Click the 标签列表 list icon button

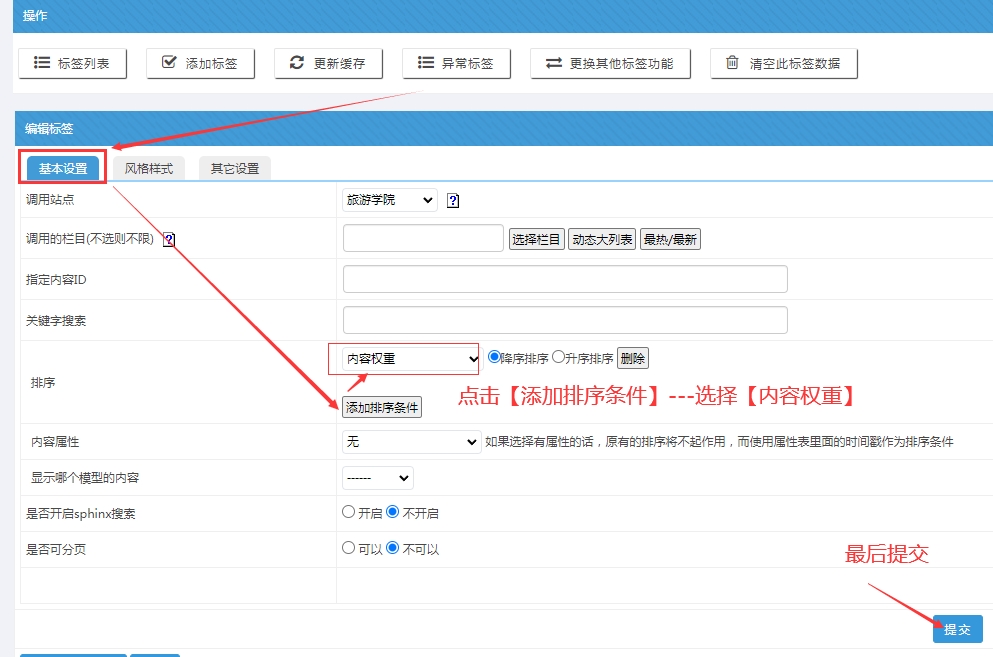point(70,63)
